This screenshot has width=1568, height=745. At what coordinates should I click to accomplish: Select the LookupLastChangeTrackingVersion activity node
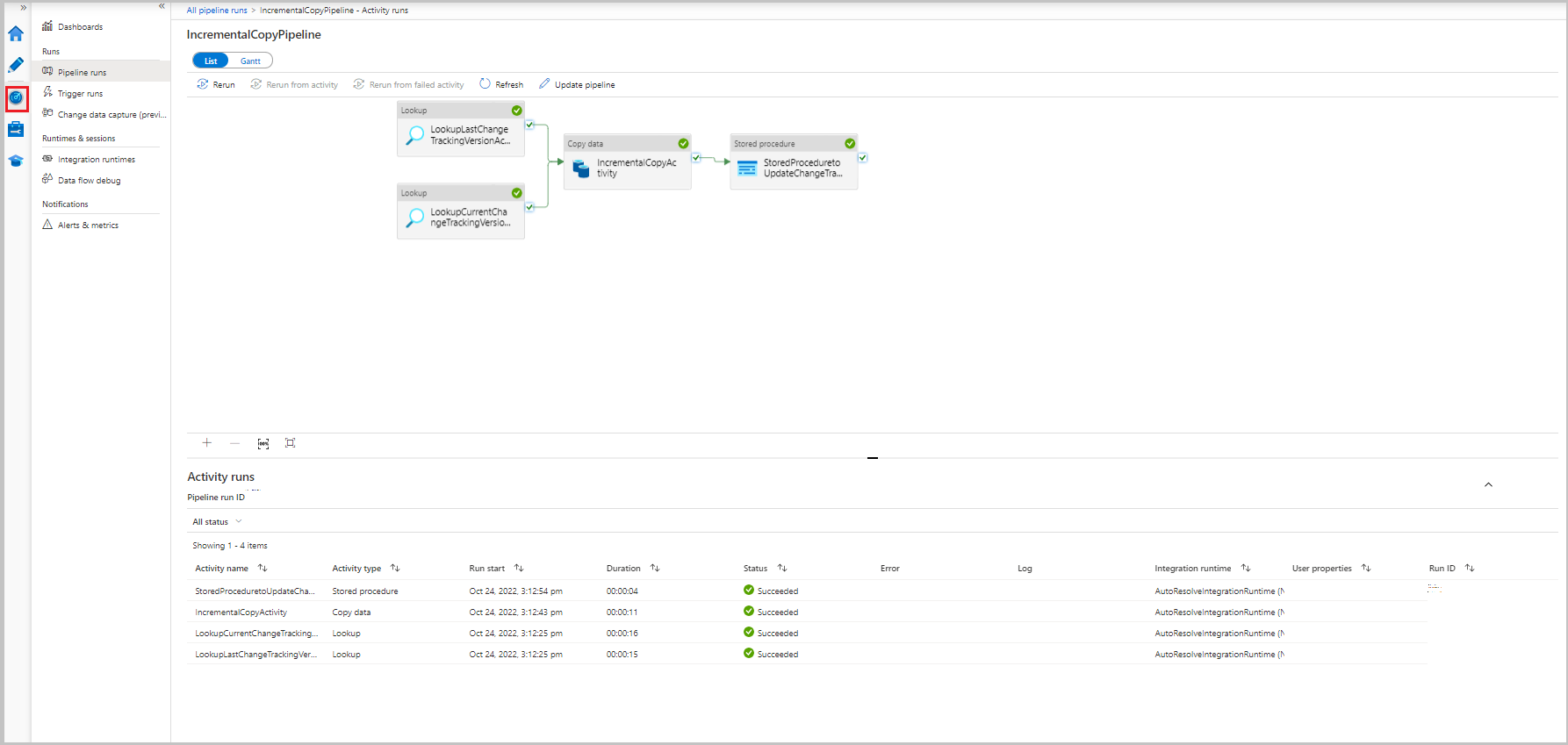pyautogui.click(x=461, y=130)
